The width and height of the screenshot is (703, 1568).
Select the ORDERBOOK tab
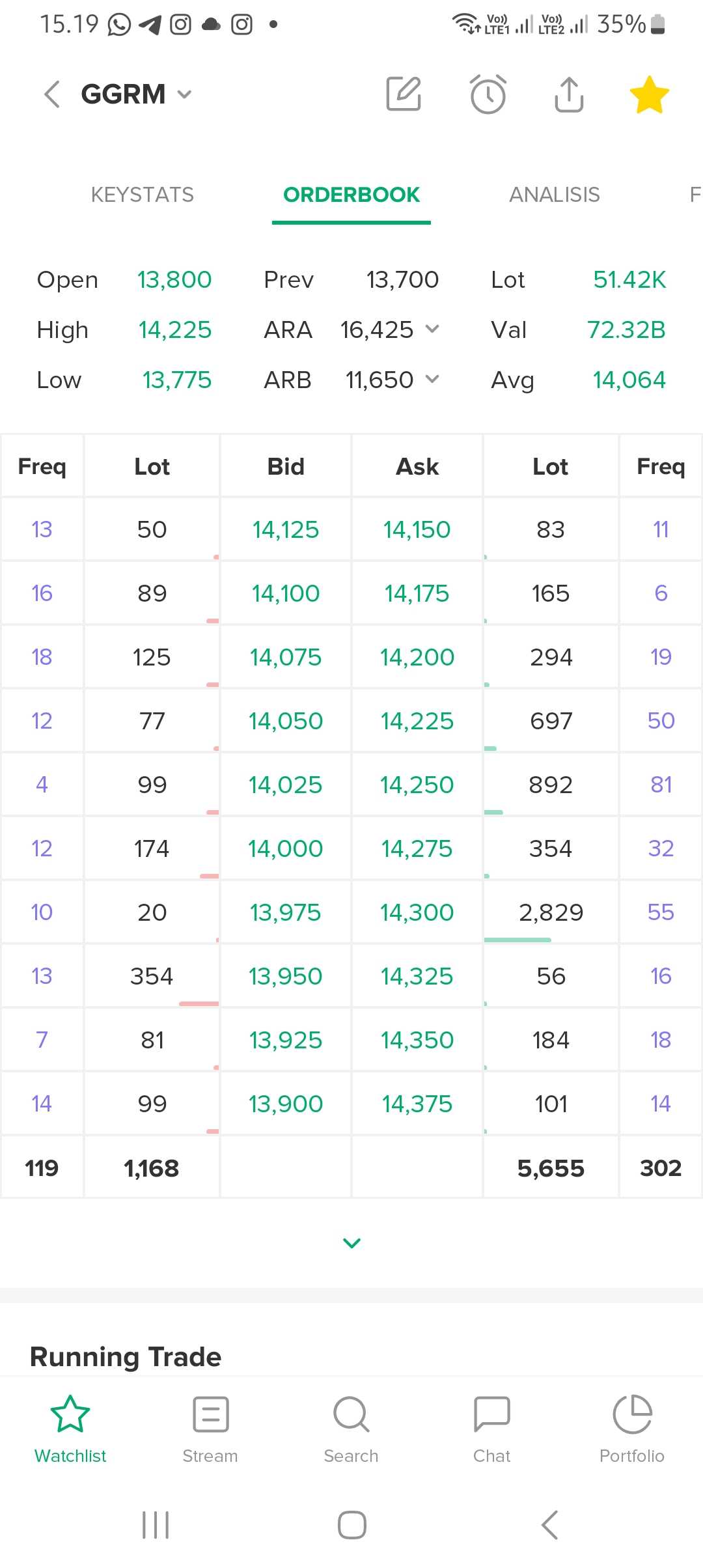click(351, 195)
